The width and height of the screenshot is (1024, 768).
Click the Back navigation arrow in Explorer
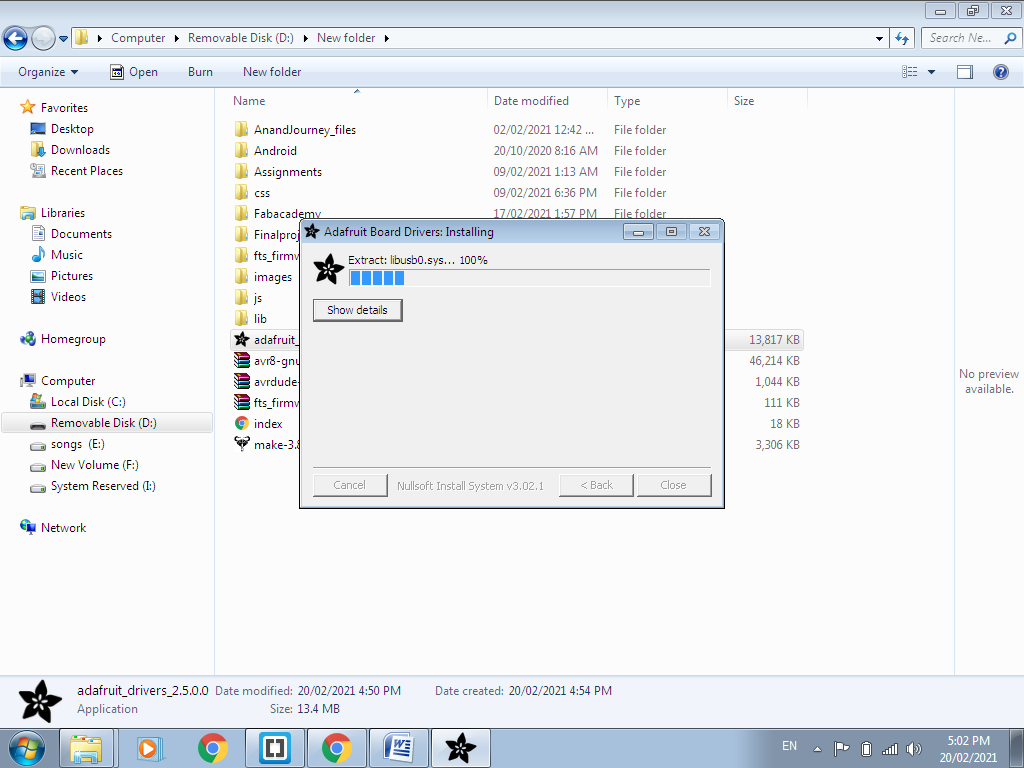(16, 39)
